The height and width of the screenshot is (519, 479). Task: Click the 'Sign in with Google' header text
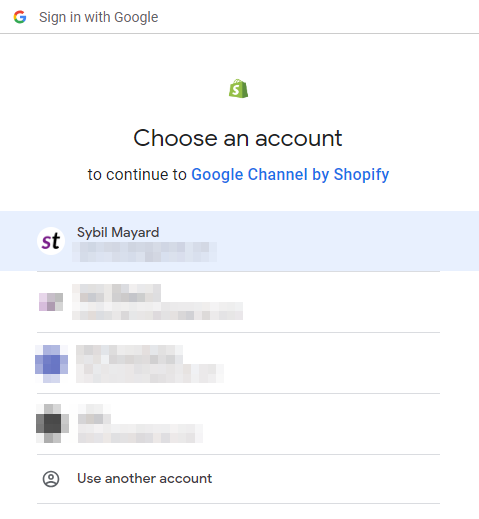[98, 17]
